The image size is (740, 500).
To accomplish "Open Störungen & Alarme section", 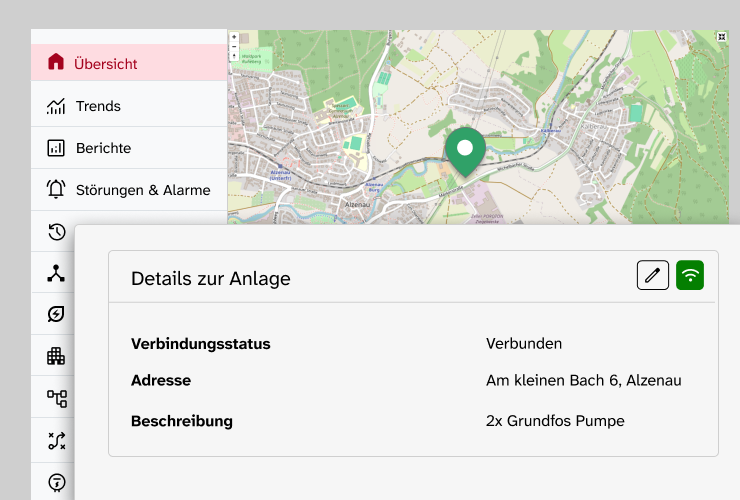I will pyautogui.click(x=129, y=190).
